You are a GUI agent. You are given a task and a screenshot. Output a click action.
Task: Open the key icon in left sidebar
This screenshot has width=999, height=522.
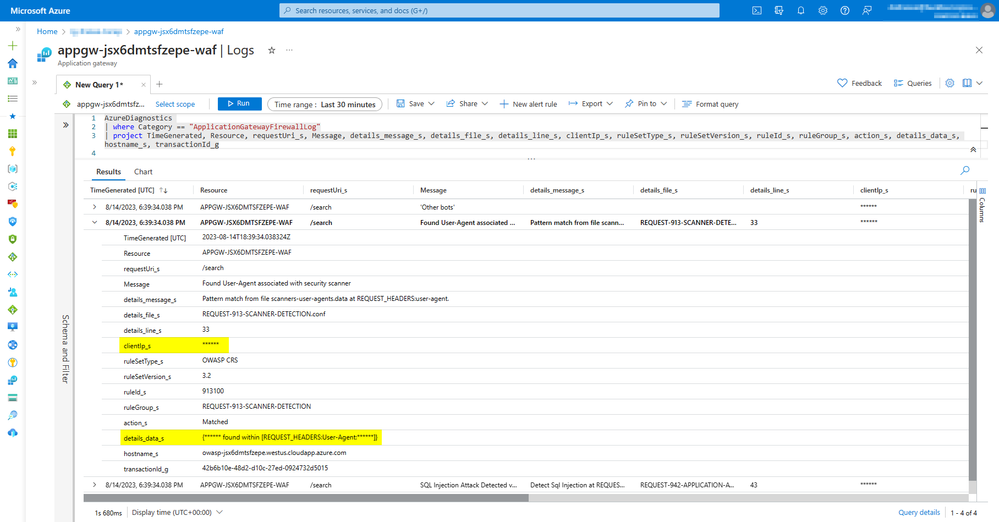point(13,151)
